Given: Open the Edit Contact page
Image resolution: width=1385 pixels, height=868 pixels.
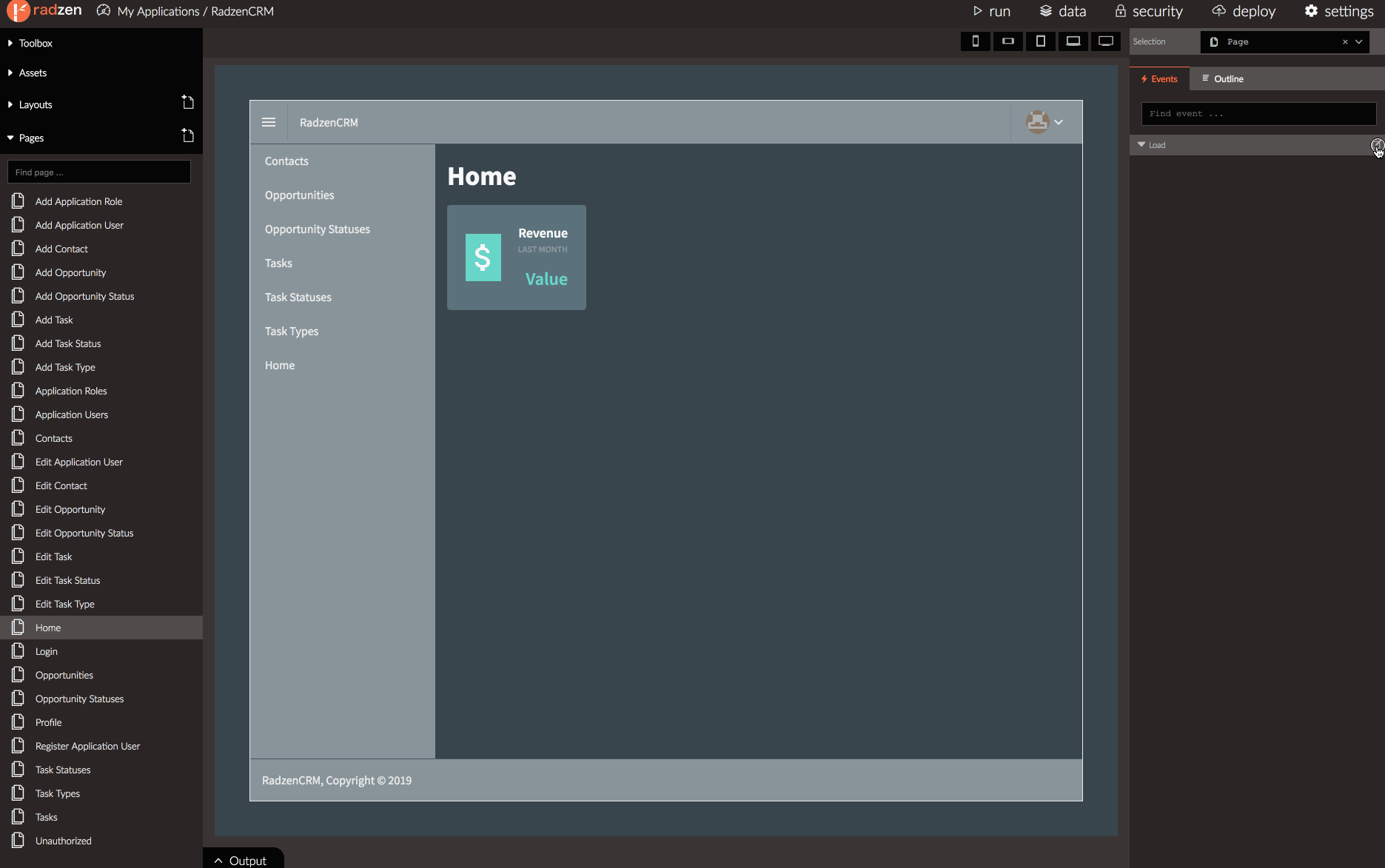Looking at the screenshot, I should coord(61,485).
